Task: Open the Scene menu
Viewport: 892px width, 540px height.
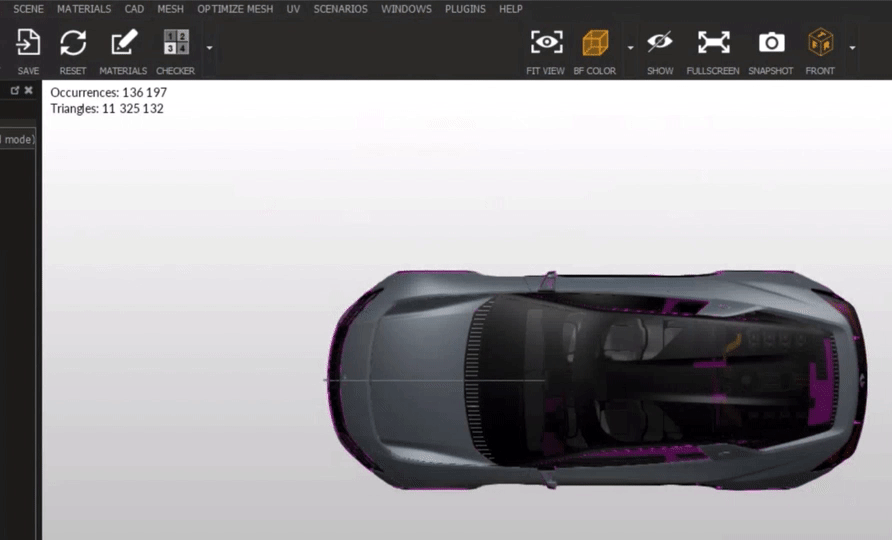Action: (28, 9)
